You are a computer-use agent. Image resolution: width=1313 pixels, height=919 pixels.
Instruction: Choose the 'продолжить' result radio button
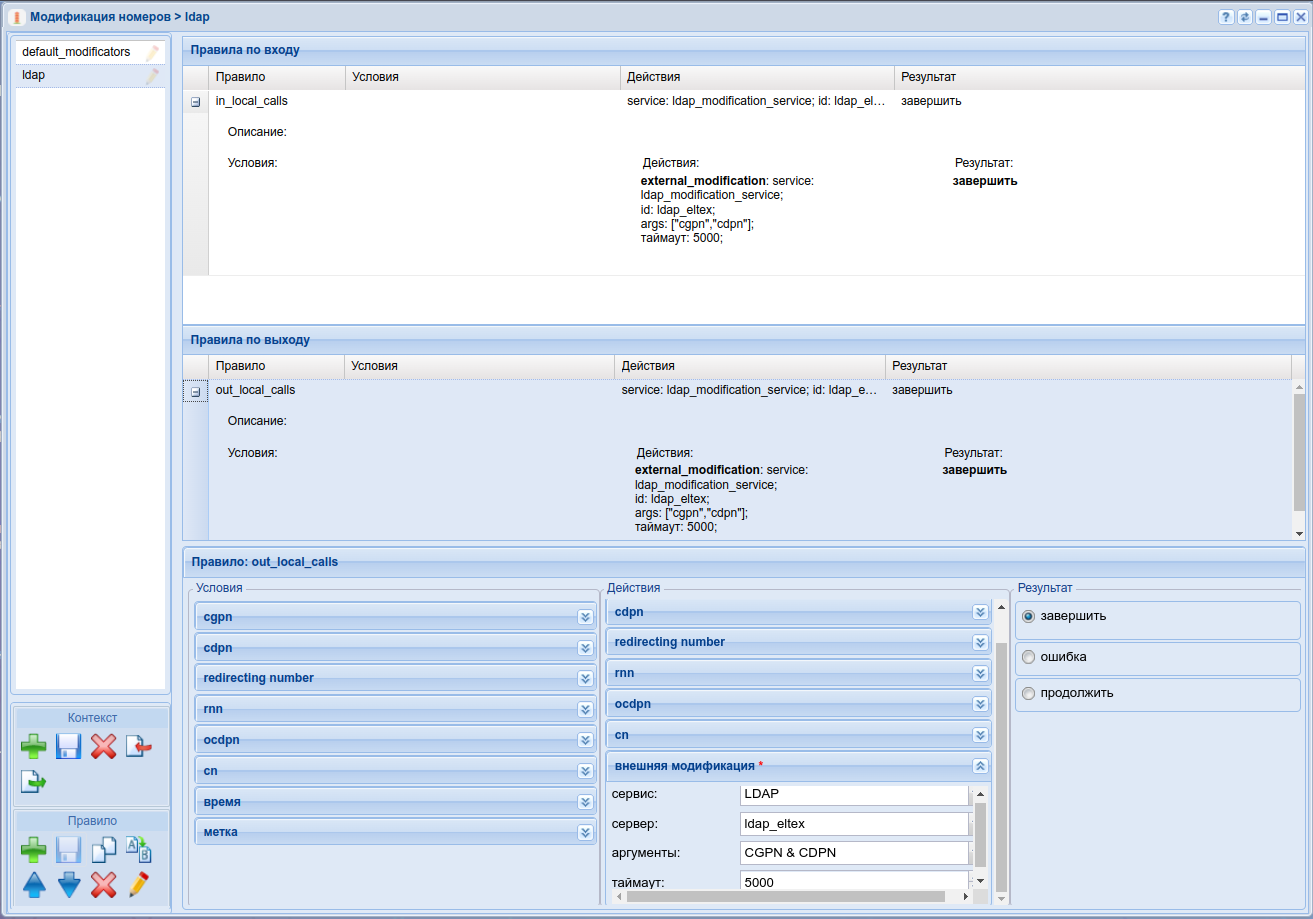1028,693
